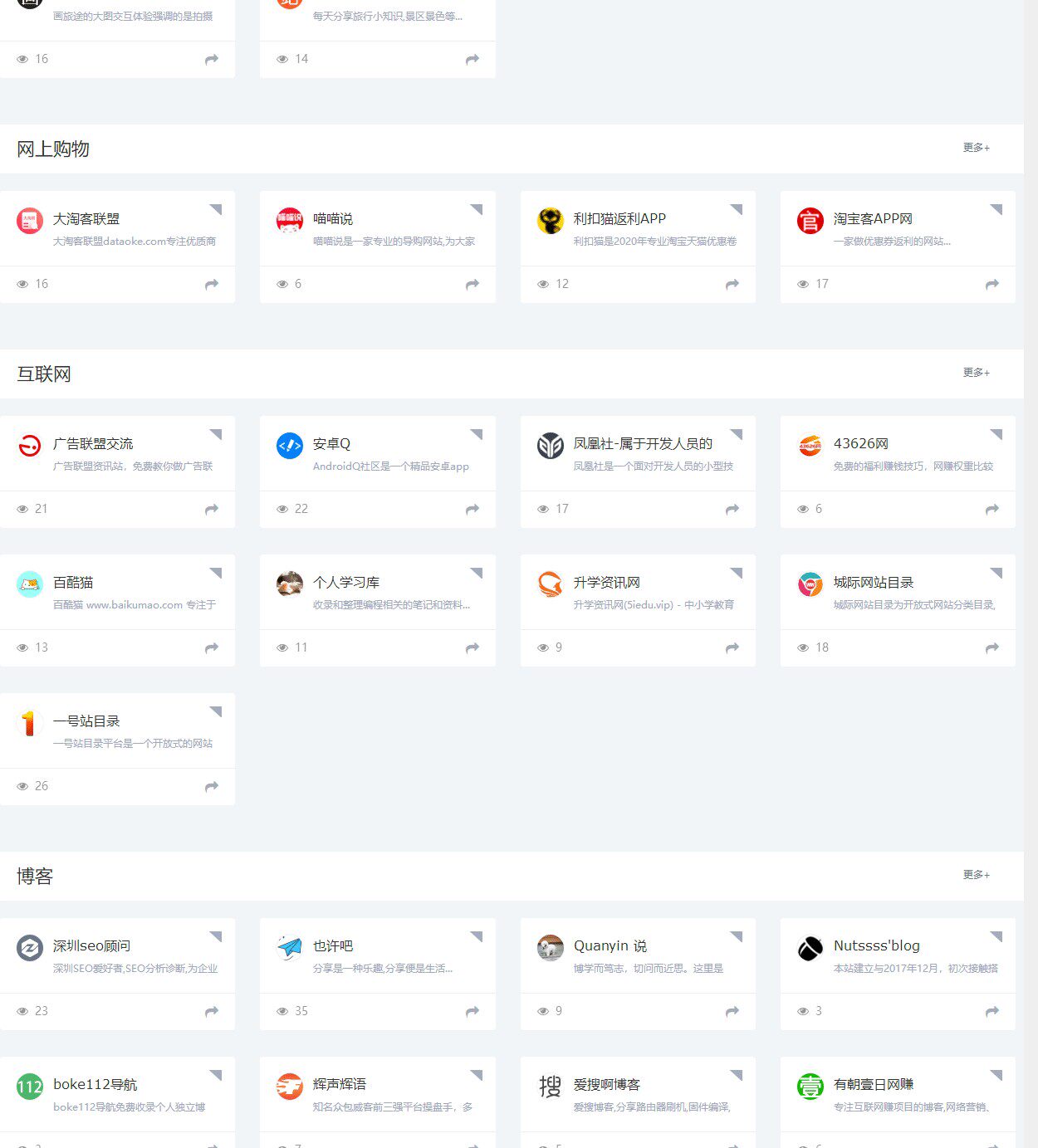
Task: Click the 博客 category heading
Action: pos(35,875)
